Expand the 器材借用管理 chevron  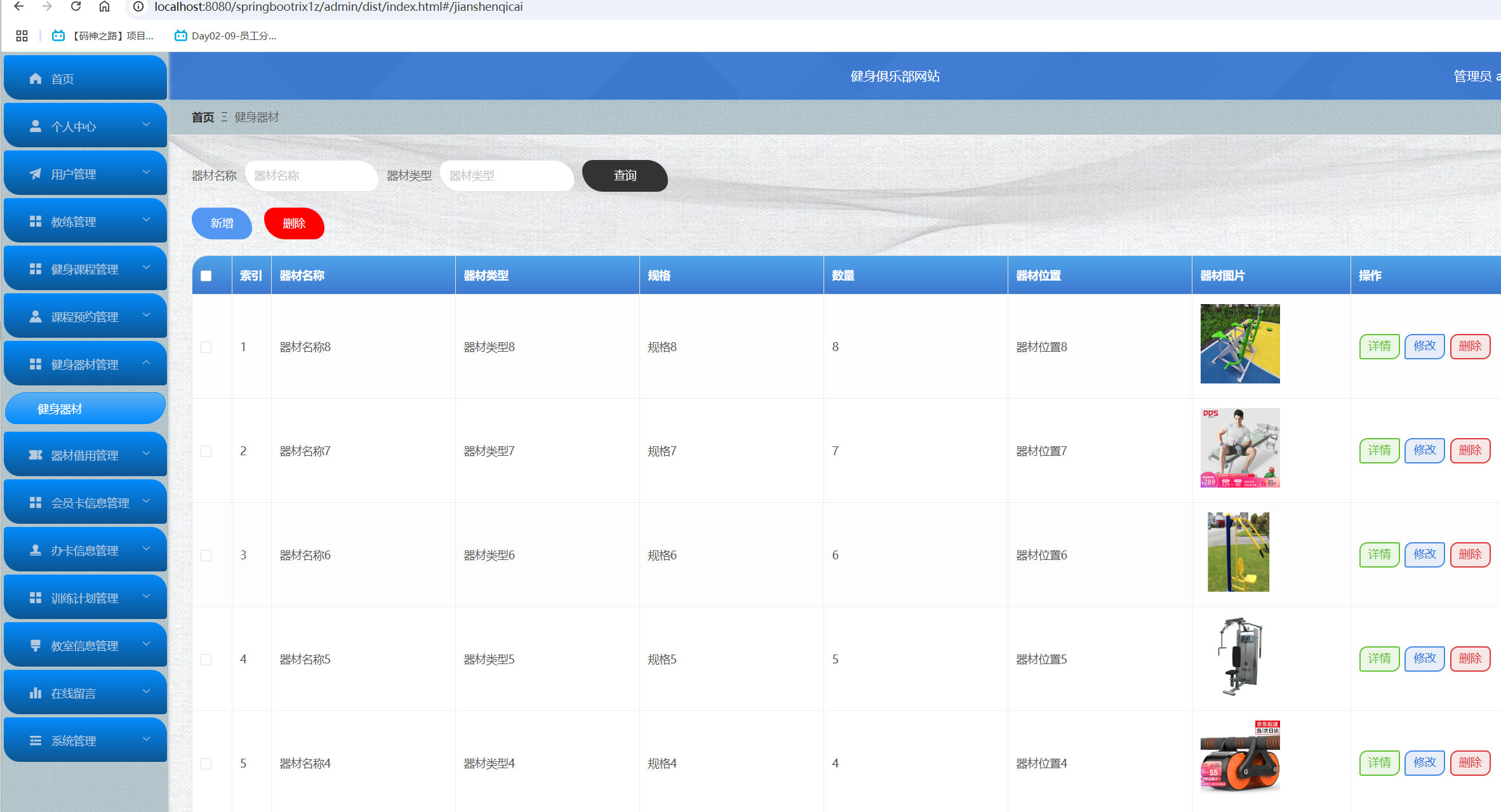(x=146, y=454)
